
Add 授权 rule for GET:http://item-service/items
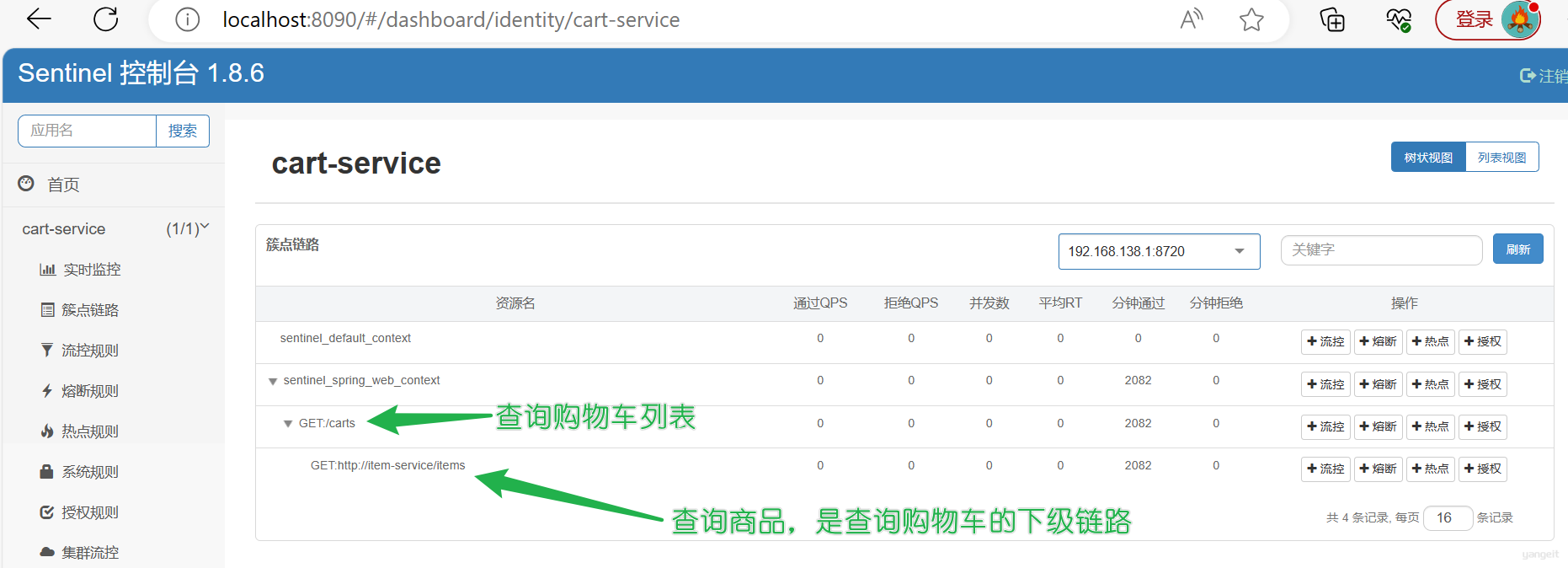(x=1482, y=469)
